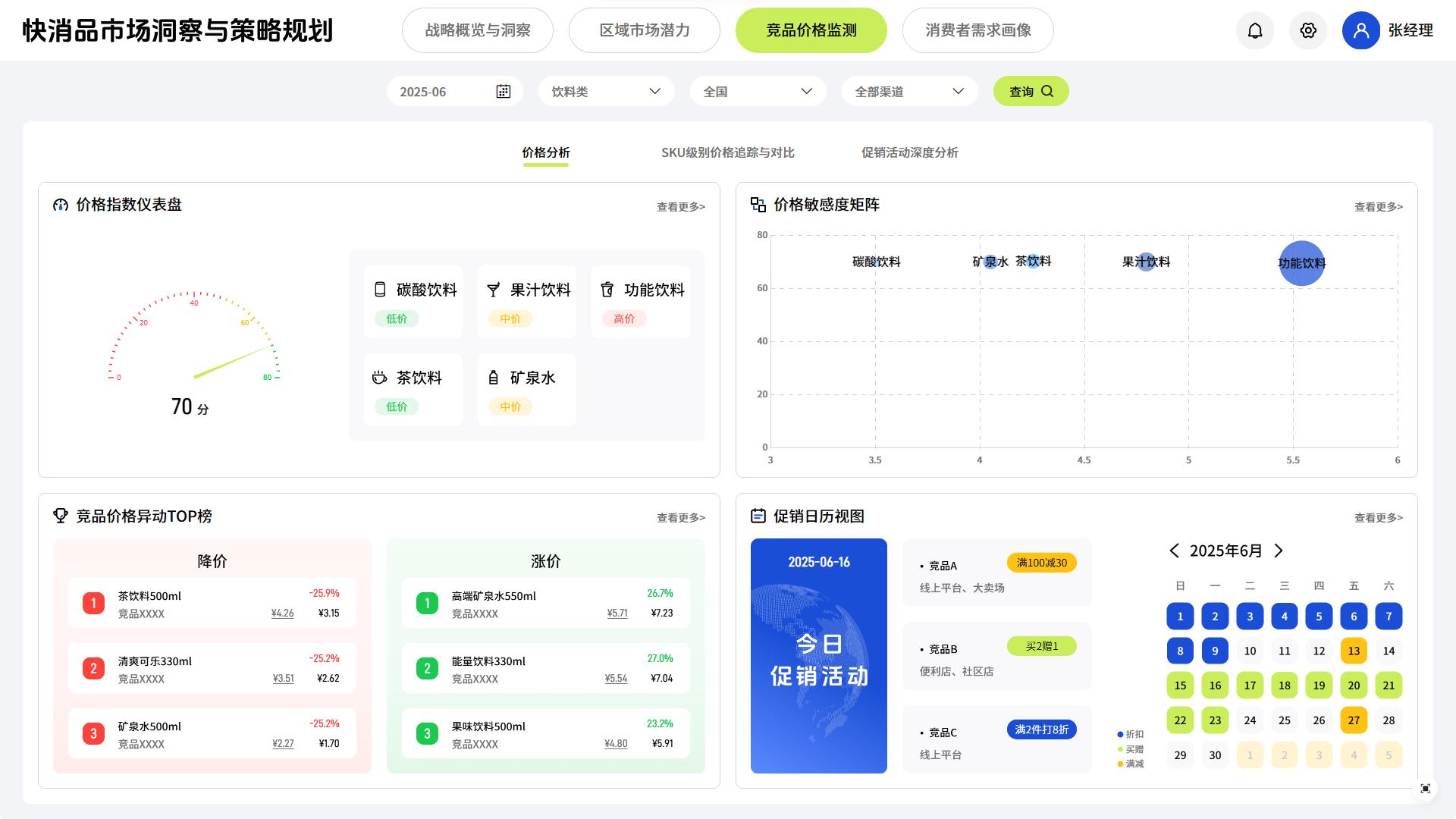Viewport: 1456px width, 819px height.
Task: Go to next month in calendar
Action: (x=1279, y=551)
